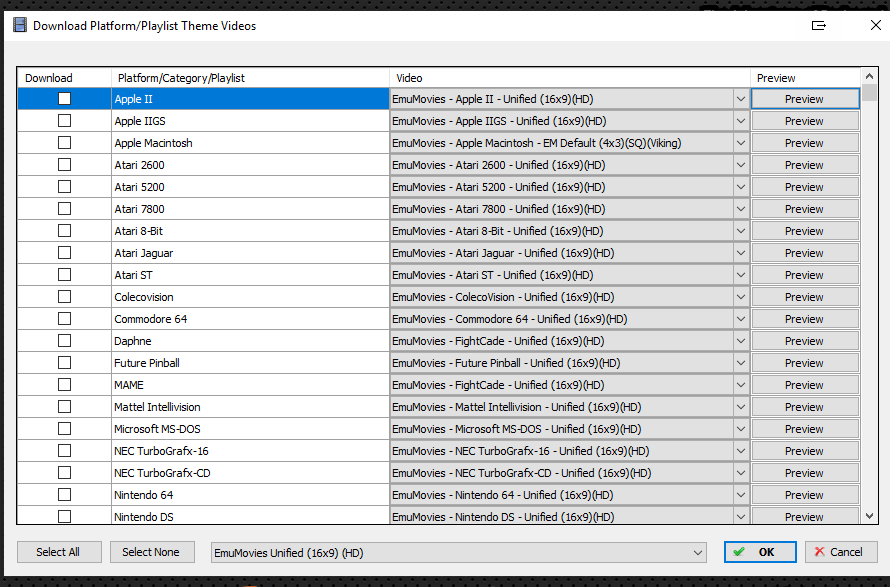This screenshot has height=587, width=890.
Task: Sort by Platform/Category/Playlist column header
Action: [250, 78]
